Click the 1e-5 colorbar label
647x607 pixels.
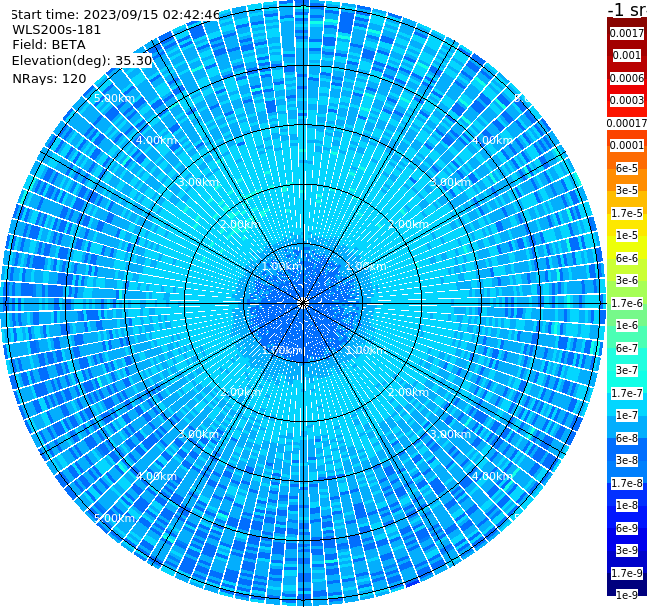pos(627,235)
